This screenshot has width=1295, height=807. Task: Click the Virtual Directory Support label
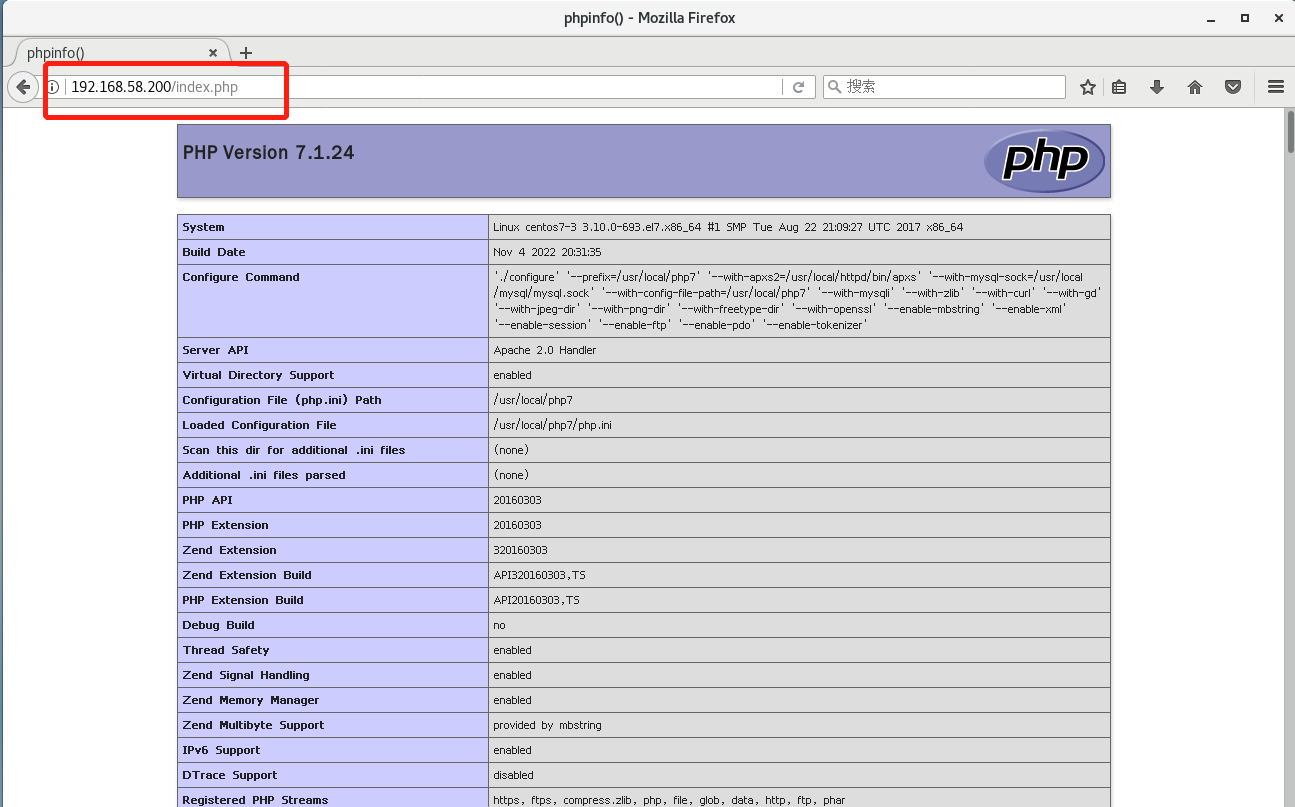[x=258, y=375]
